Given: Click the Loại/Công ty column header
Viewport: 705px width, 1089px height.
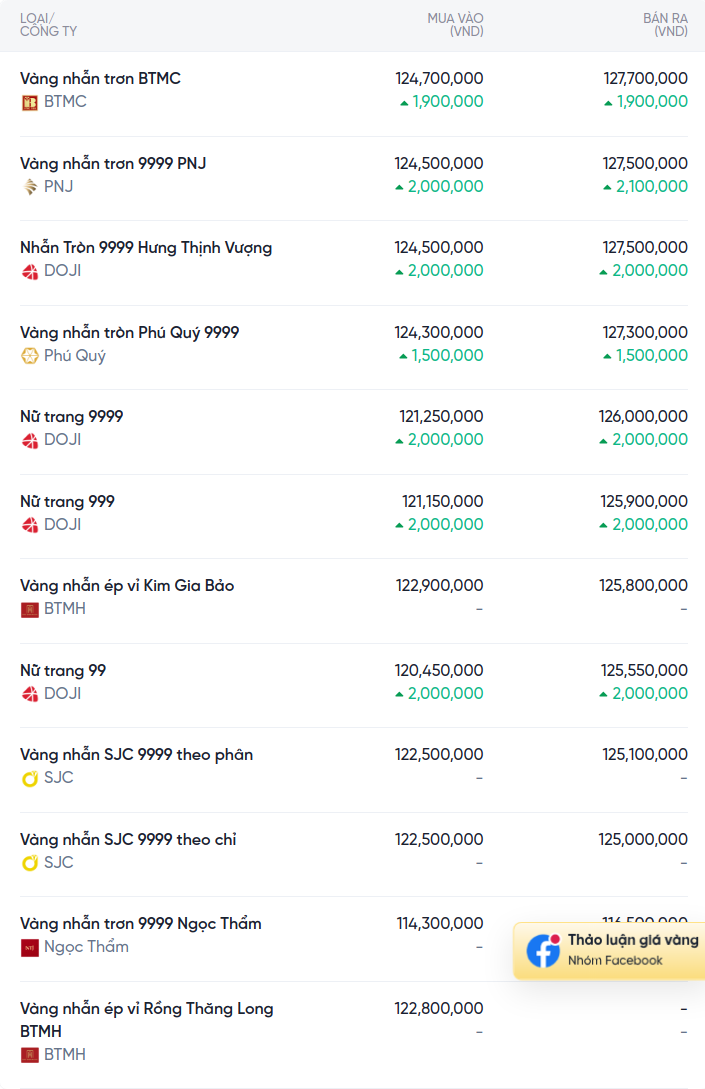Looking at the screenshot, I should point(48,25).
